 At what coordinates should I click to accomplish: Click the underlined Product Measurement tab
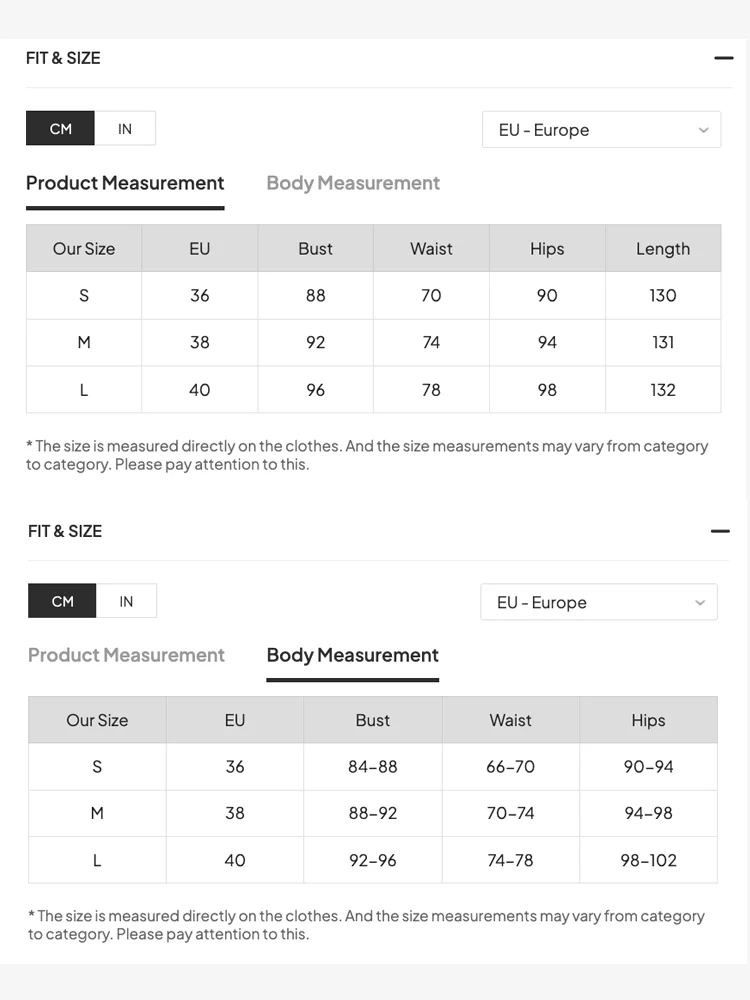tap(125, 183)
